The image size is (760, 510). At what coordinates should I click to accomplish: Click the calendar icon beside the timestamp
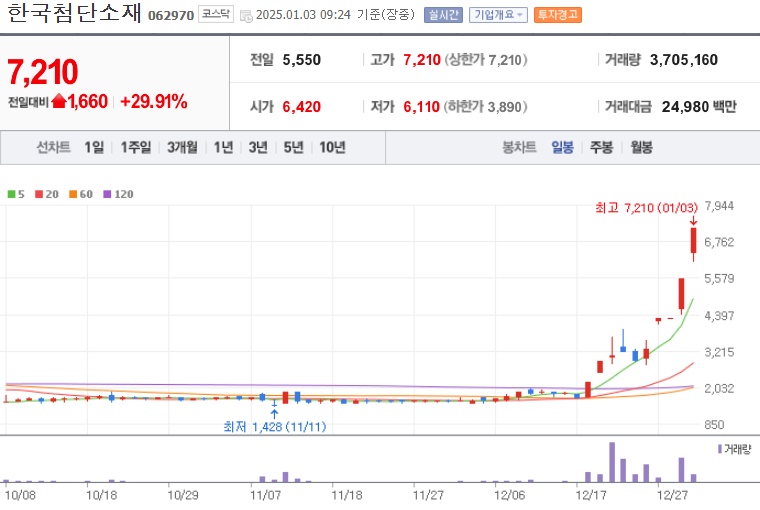246,16
